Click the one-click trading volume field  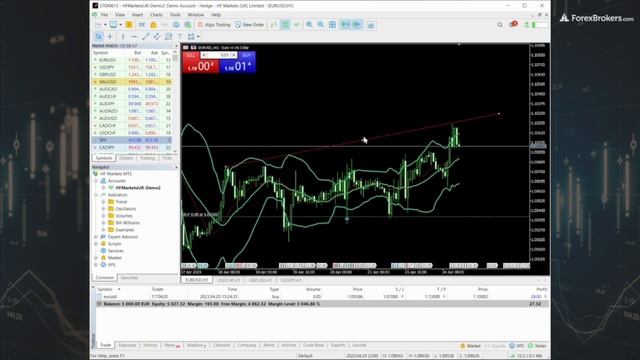(220, 55)
